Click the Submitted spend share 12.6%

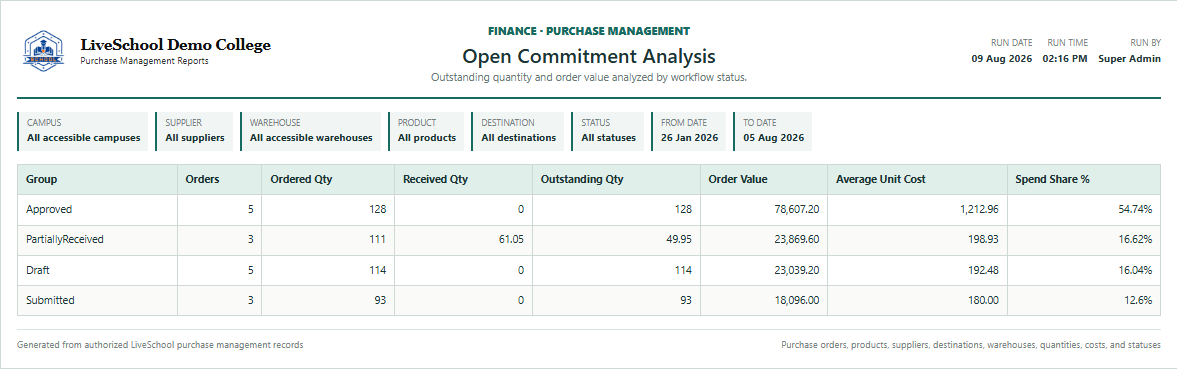[x=1139, y=300]
